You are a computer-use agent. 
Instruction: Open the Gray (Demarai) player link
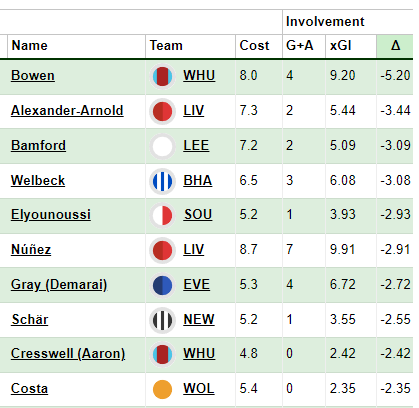[x=59, y=285]
